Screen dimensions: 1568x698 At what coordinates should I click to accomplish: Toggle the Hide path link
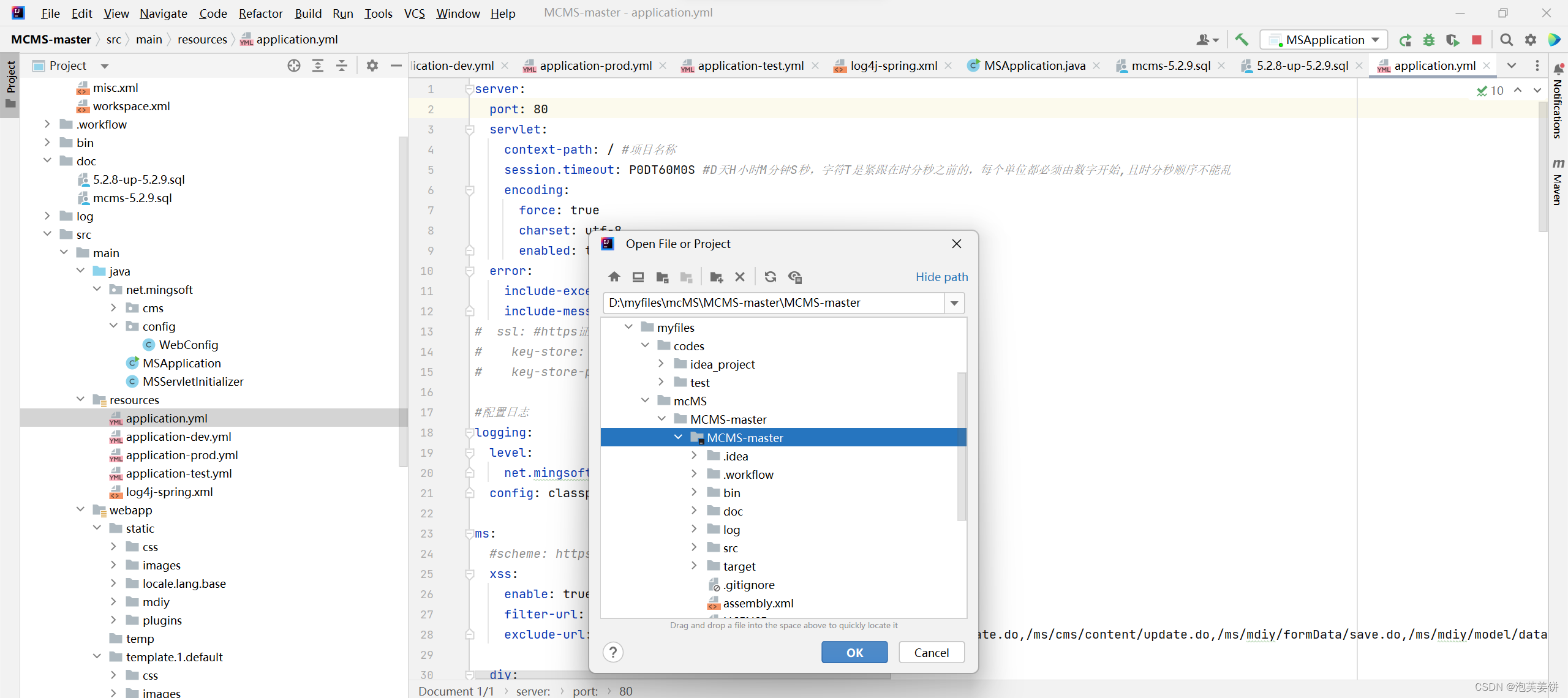click(941, 277)
